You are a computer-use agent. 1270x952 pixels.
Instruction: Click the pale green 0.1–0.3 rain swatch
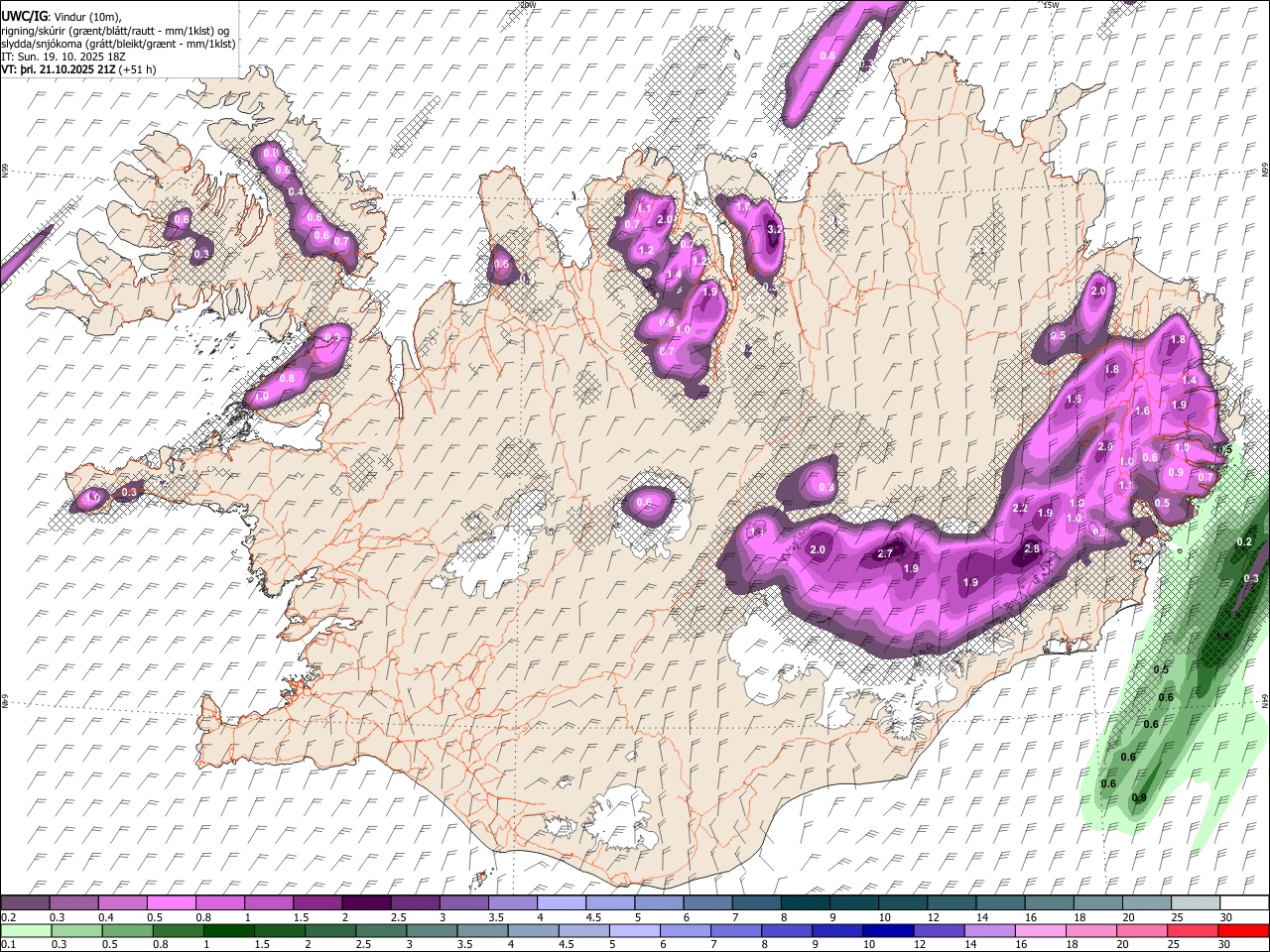26,931
